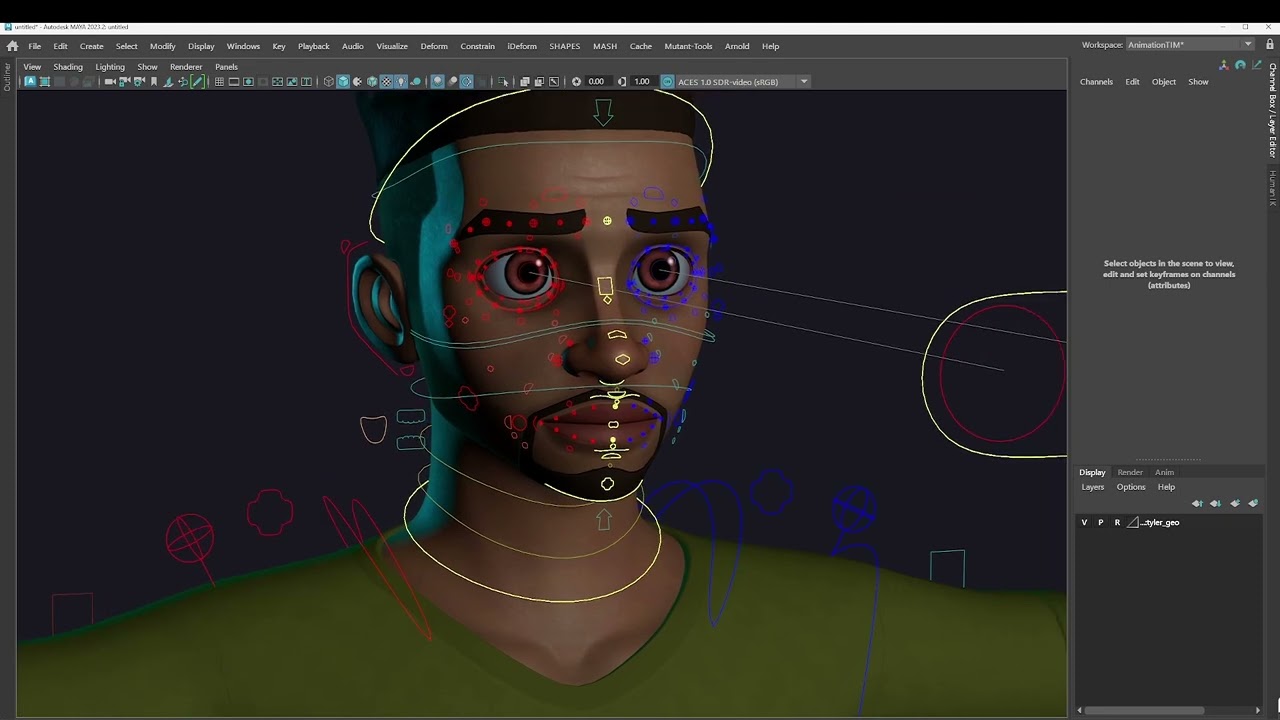Toggle Textured display in panel toolbar
1280x720 pixels.
(386, 81)
